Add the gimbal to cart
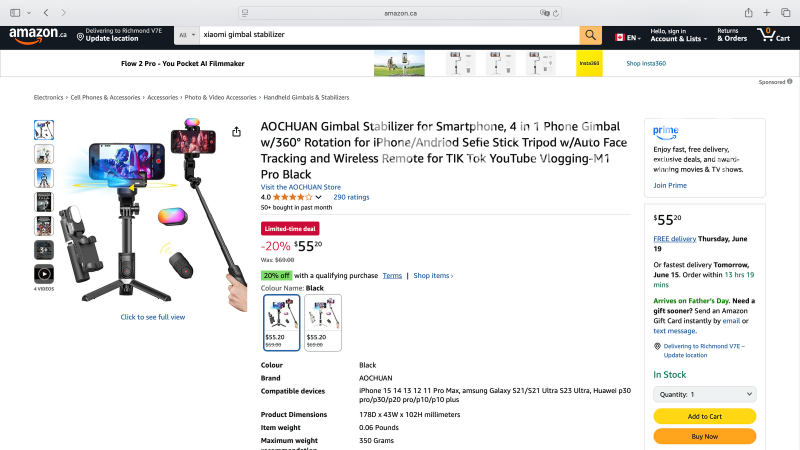The width and height of the screenshot is (800, 450). [704, 416]
